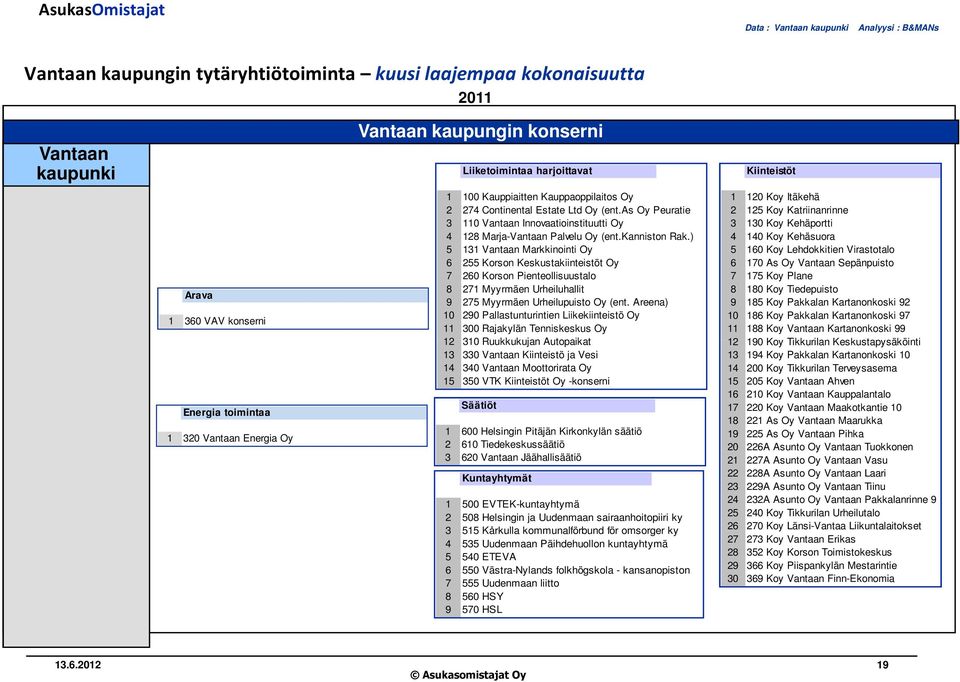This screenshot has height=682, width=960.
Task: Click '221 As Oy Vantaan Maarukka'
Action: tap(814, 421)
